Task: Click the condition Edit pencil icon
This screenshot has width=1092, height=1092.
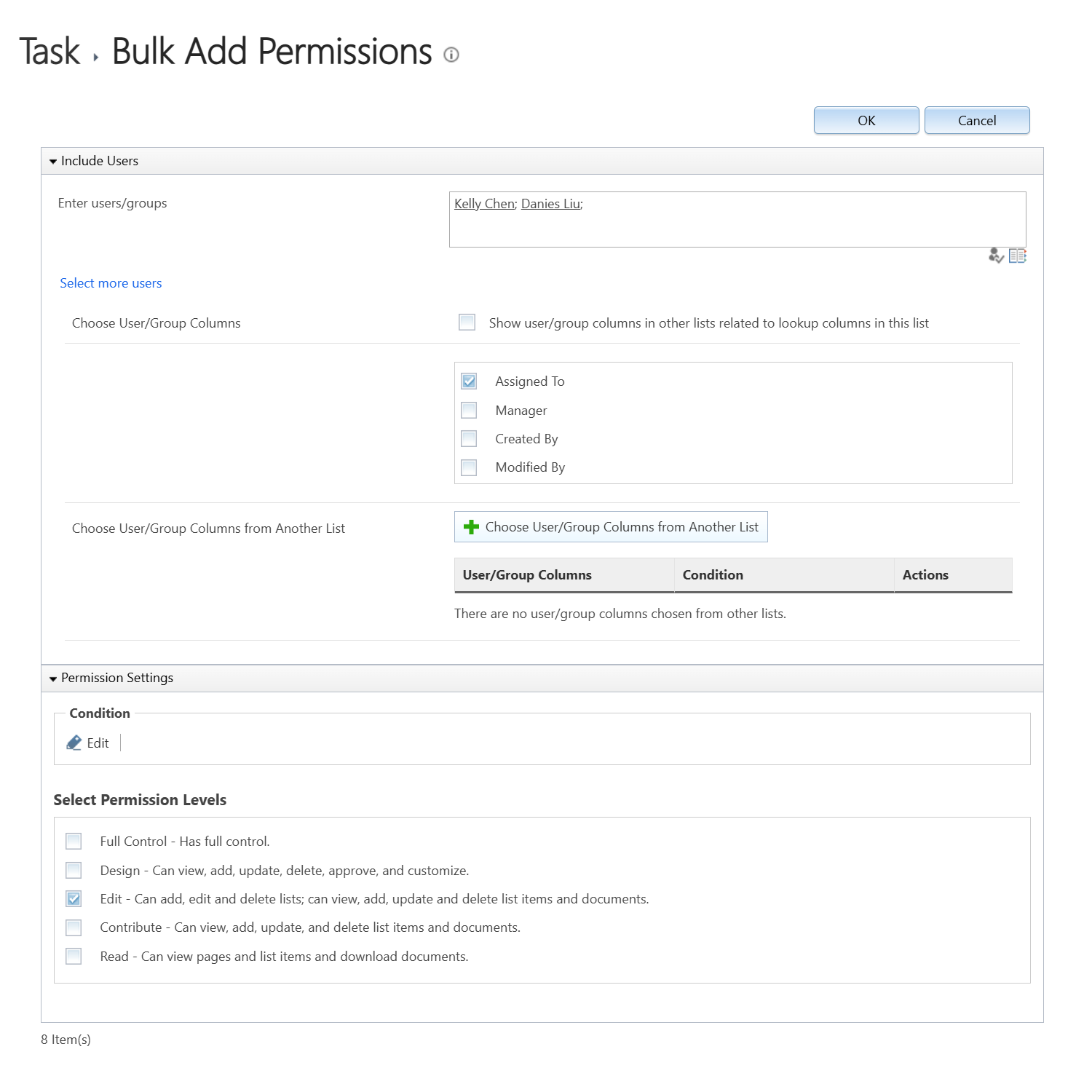Action: point(74,743)
